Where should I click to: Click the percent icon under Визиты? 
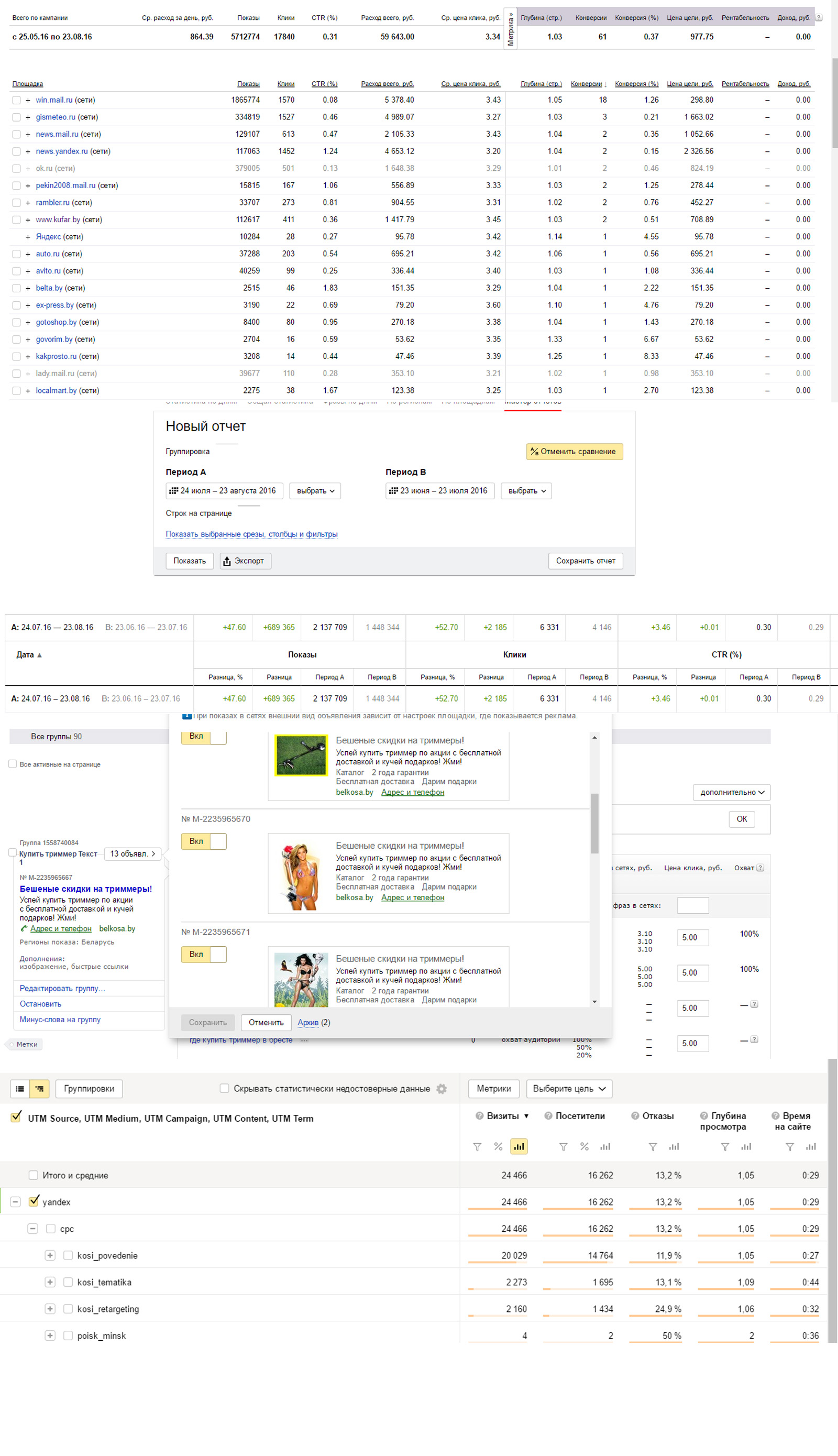498,1146
